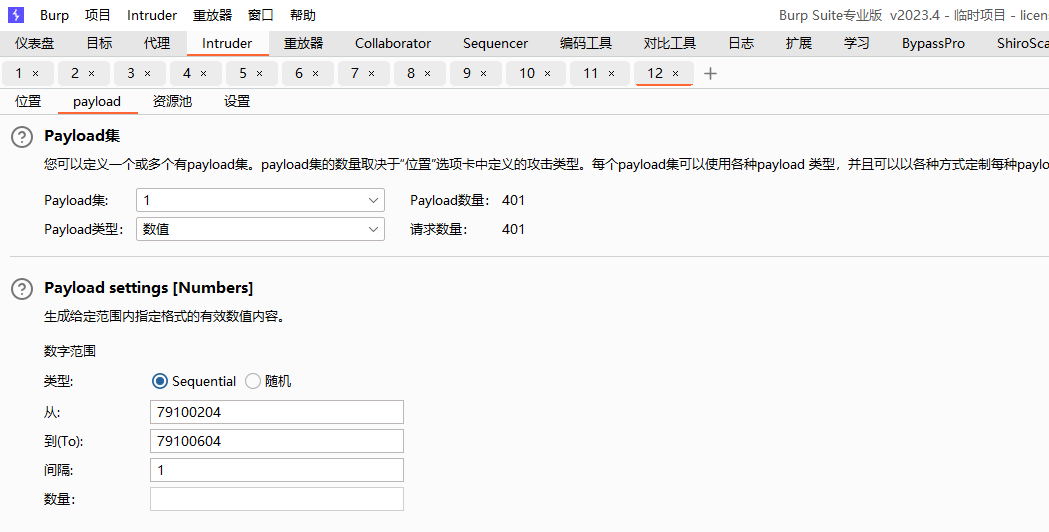Screen dimensions: 1049x532
Task: Close Intruder tab 12
Action: coord(675,74)
